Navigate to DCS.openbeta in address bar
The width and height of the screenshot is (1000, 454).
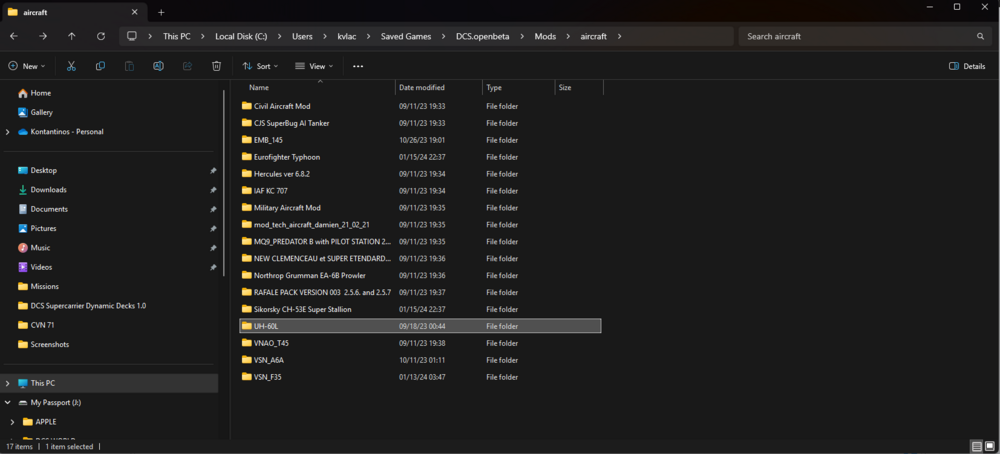click(482, 36)
